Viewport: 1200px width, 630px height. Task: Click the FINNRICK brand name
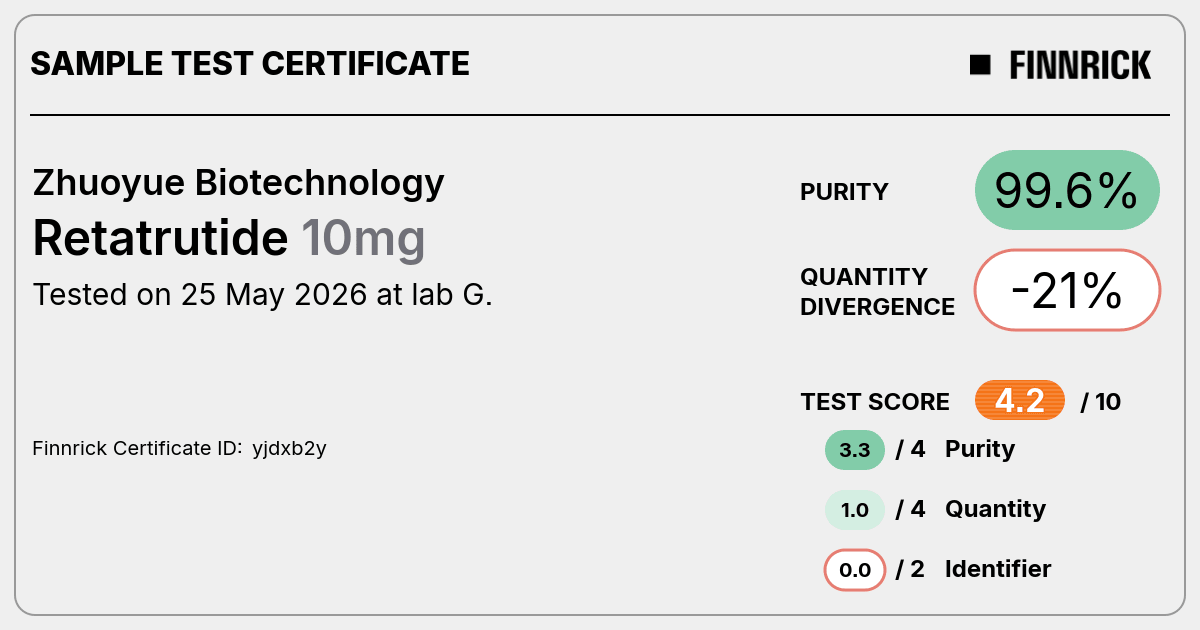pyautogui.click(x=1080, y=65)
